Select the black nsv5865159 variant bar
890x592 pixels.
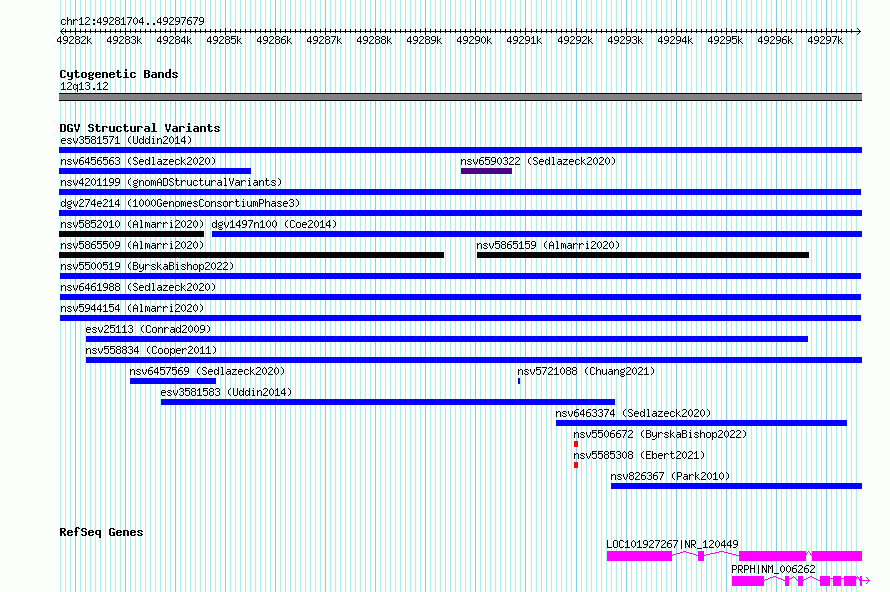click(x=642, y=255)
